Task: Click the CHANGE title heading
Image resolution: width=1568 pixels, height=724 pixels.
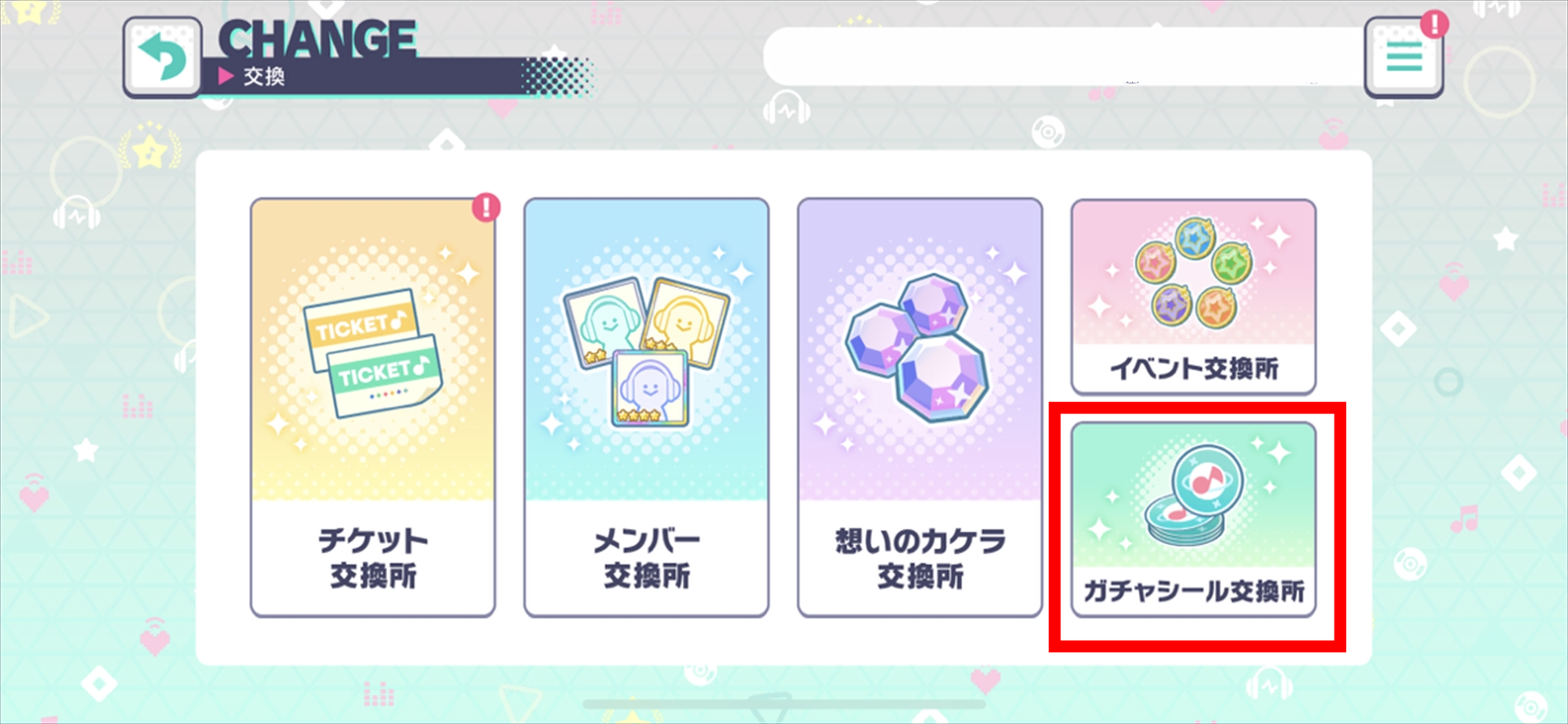Action: (317, 39)
